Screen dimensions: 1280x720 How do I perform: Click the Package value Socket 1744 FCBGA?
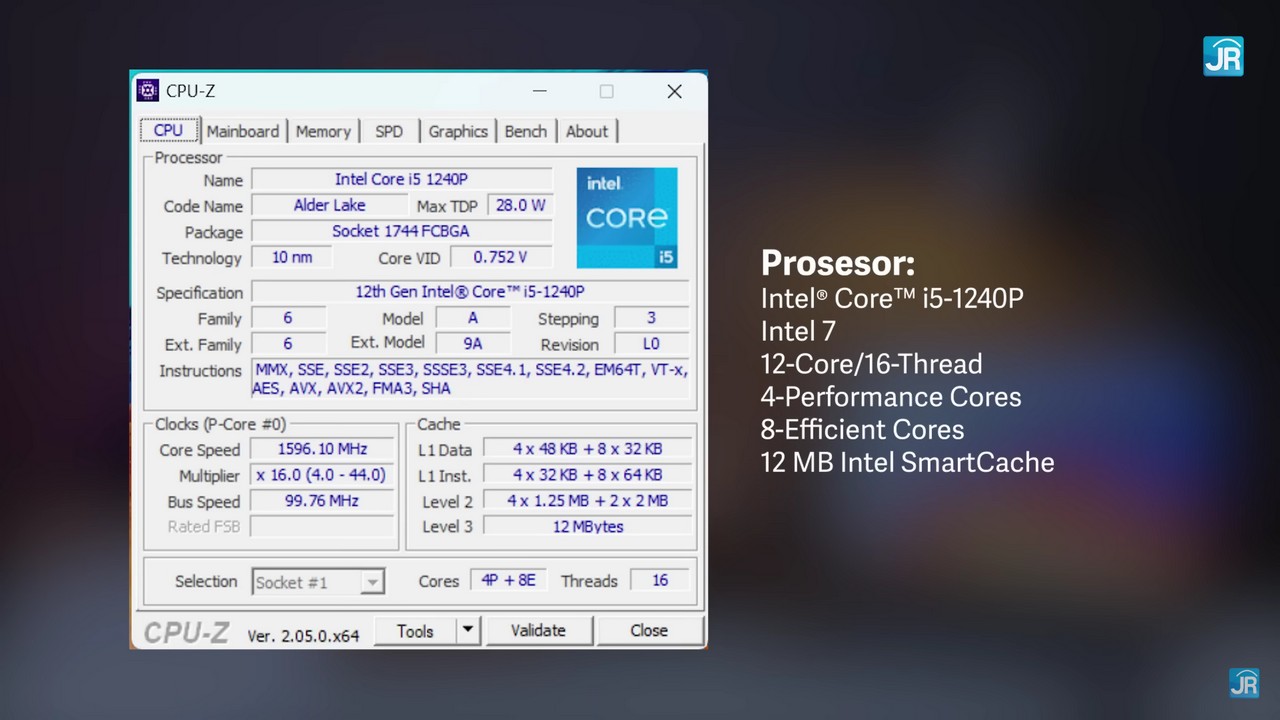(401, 231)
